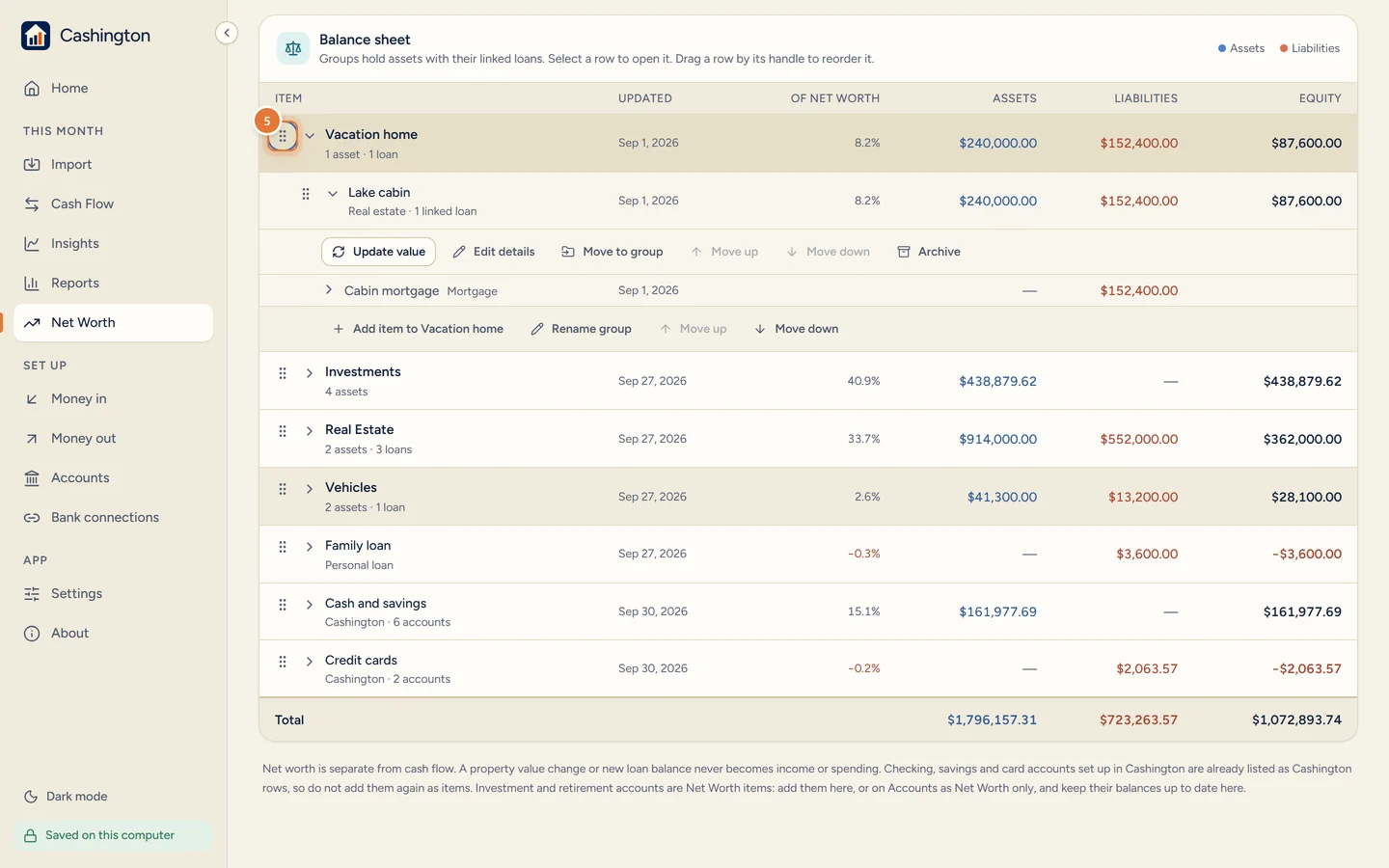Click the Vehicles row drag handle
Viewport: 1389px width, 868px height.
(x=283, y=489)
